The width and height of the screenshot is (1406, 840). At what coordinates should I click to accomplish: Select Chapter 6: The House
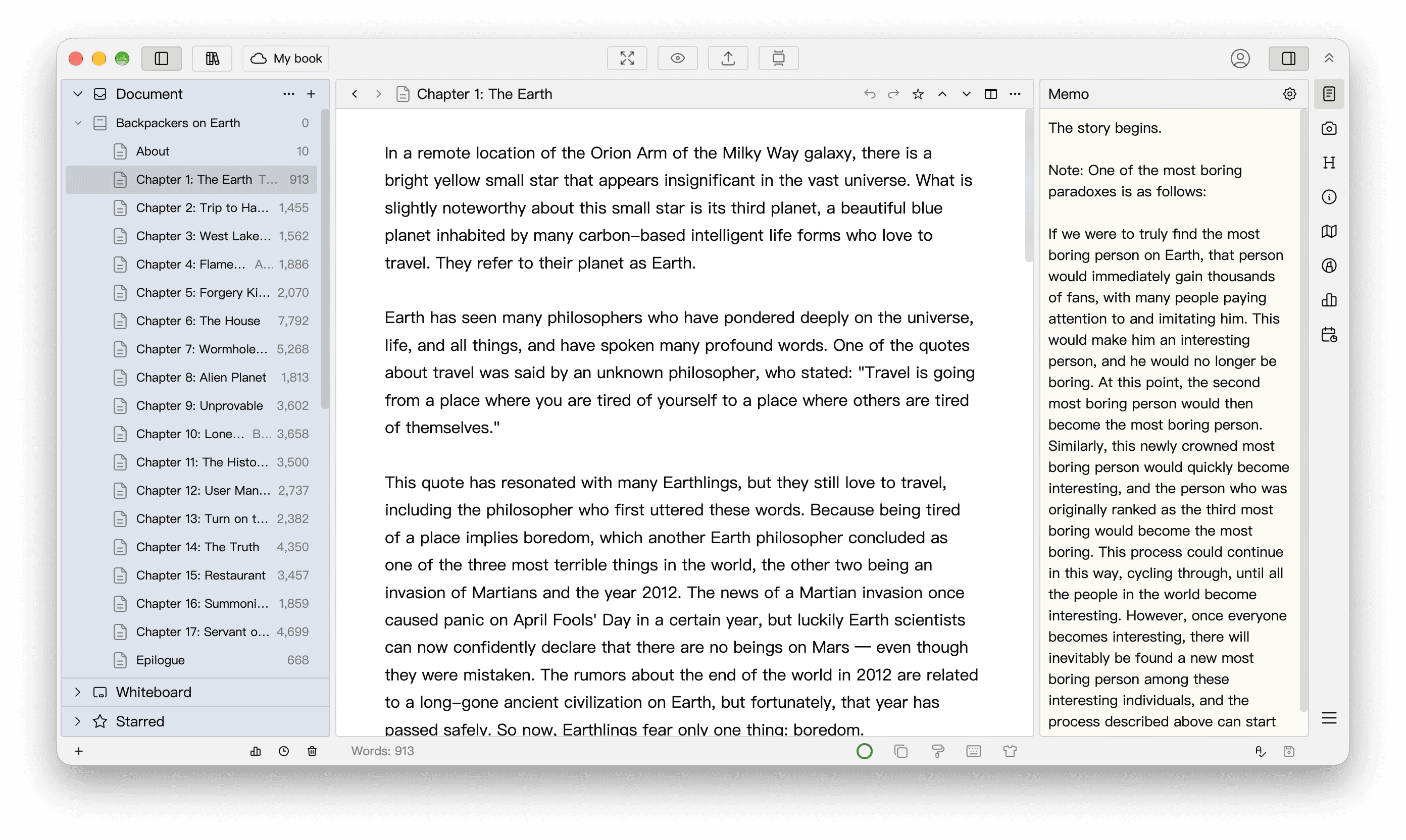coord(191,321)
